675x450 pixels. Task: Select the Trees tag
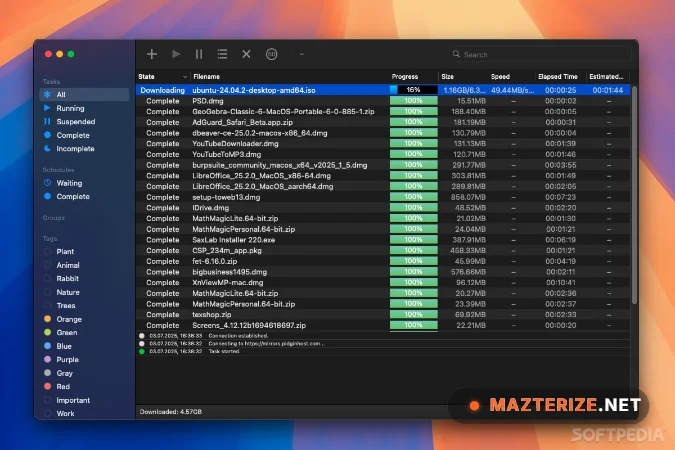(84, 306)
